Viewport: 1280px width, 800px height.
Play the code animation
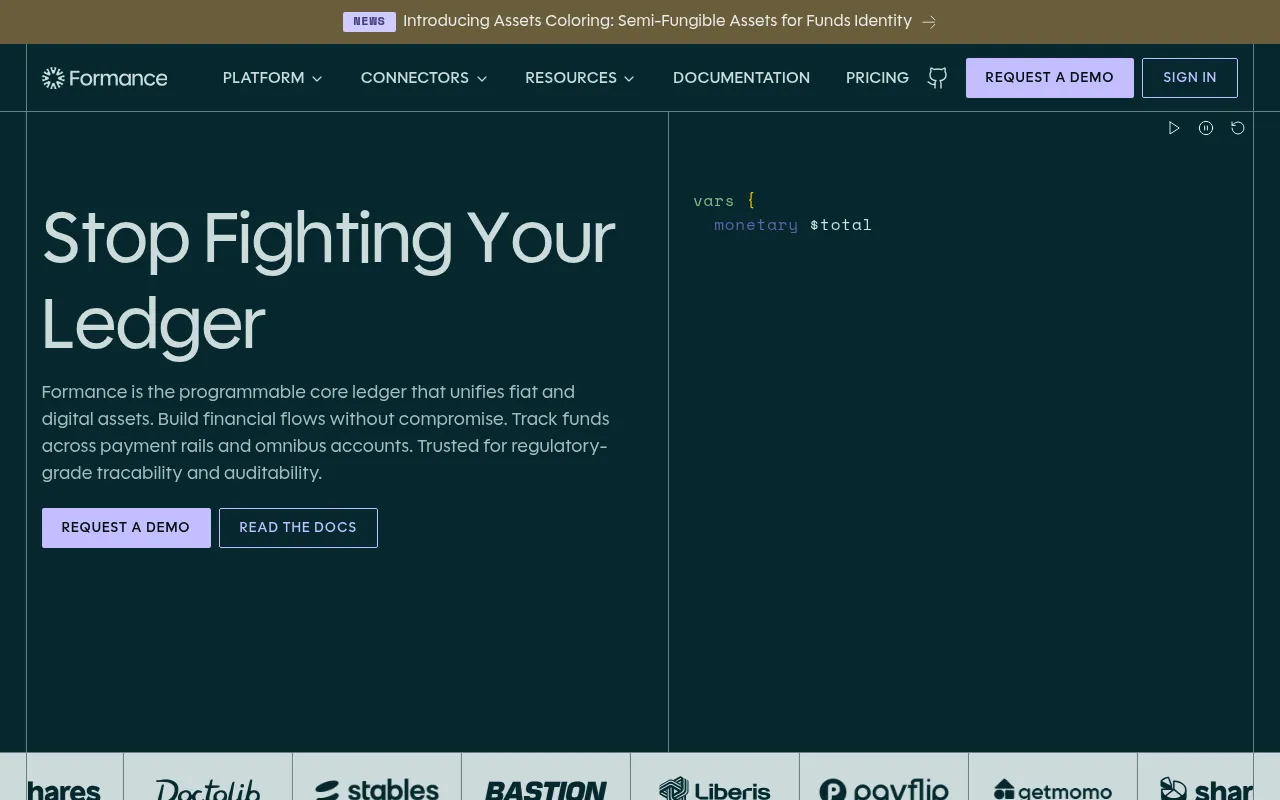pos(1174,128)
